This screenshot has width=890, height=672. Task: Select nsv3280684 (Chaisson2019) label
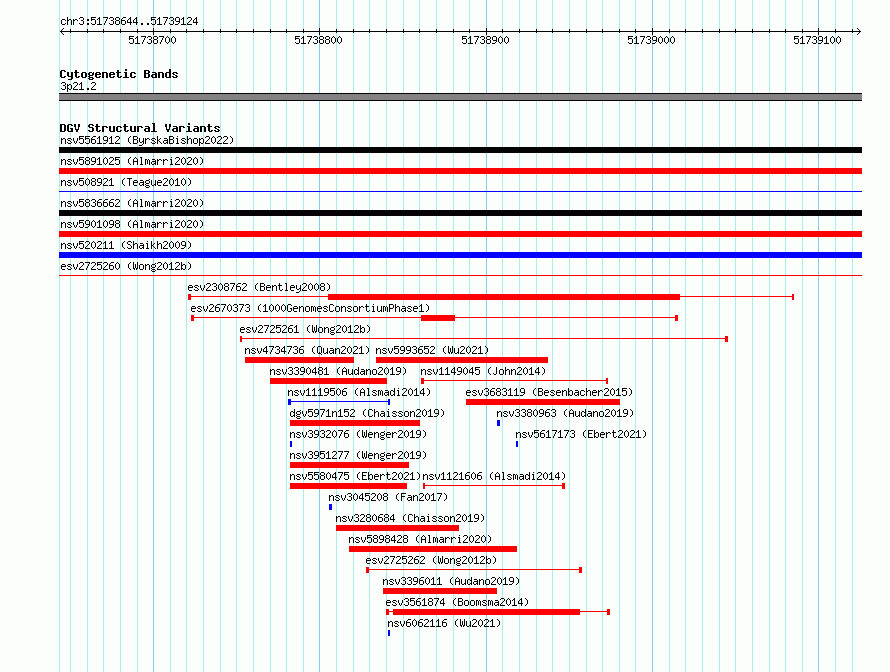click(x=410, y=518)
